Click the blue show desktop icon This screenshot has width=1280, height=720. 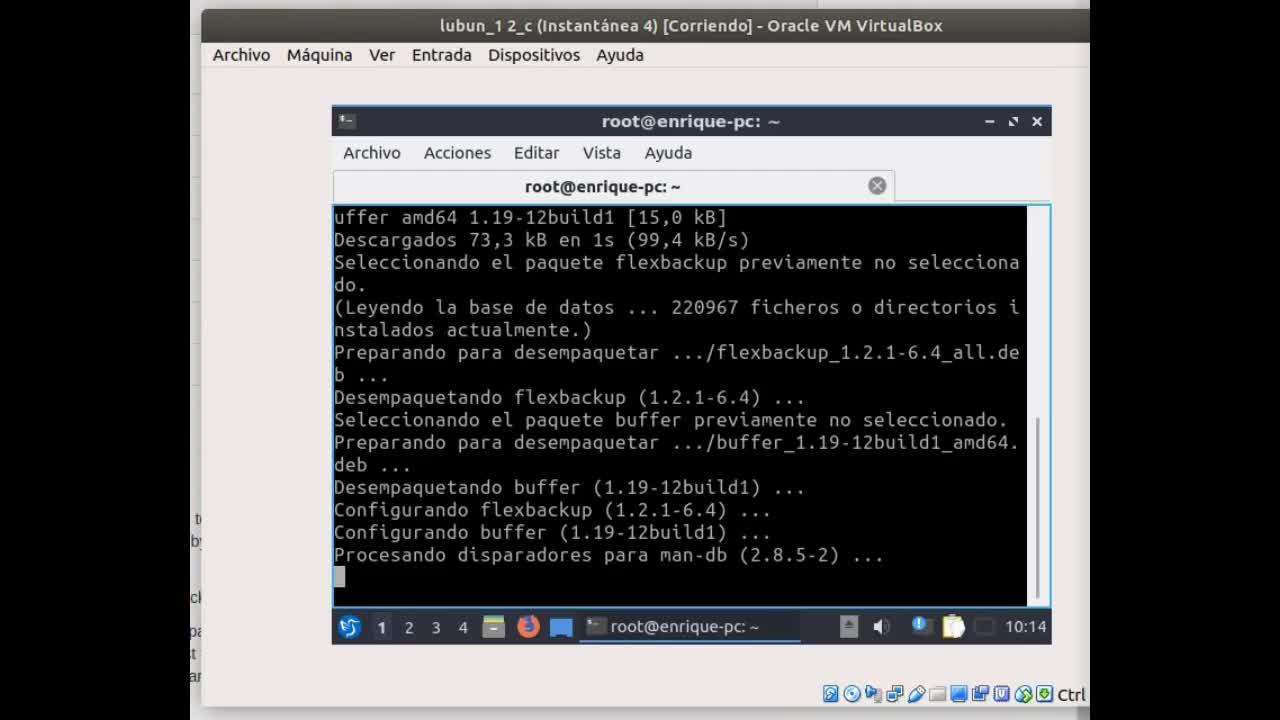click(561, 627)
